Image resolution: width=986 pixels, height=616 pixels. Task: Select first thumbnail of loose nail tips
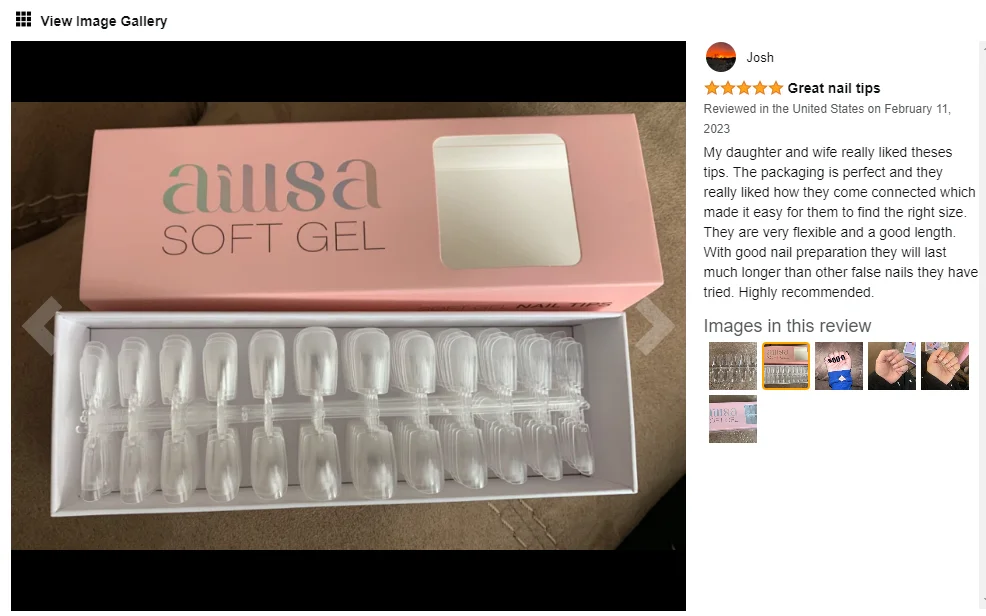click(x=733, y=366)
